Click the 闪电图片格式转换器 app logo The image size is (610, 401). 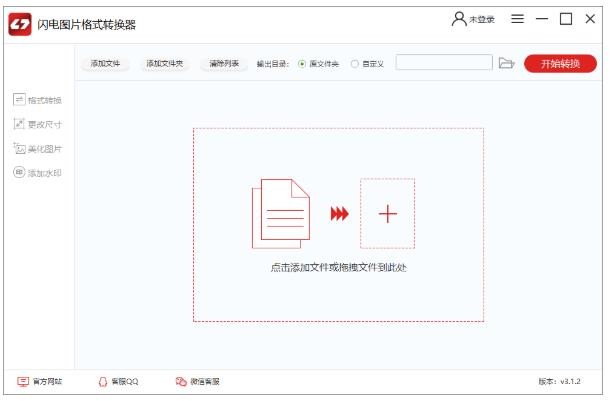[x=20, y=25]
